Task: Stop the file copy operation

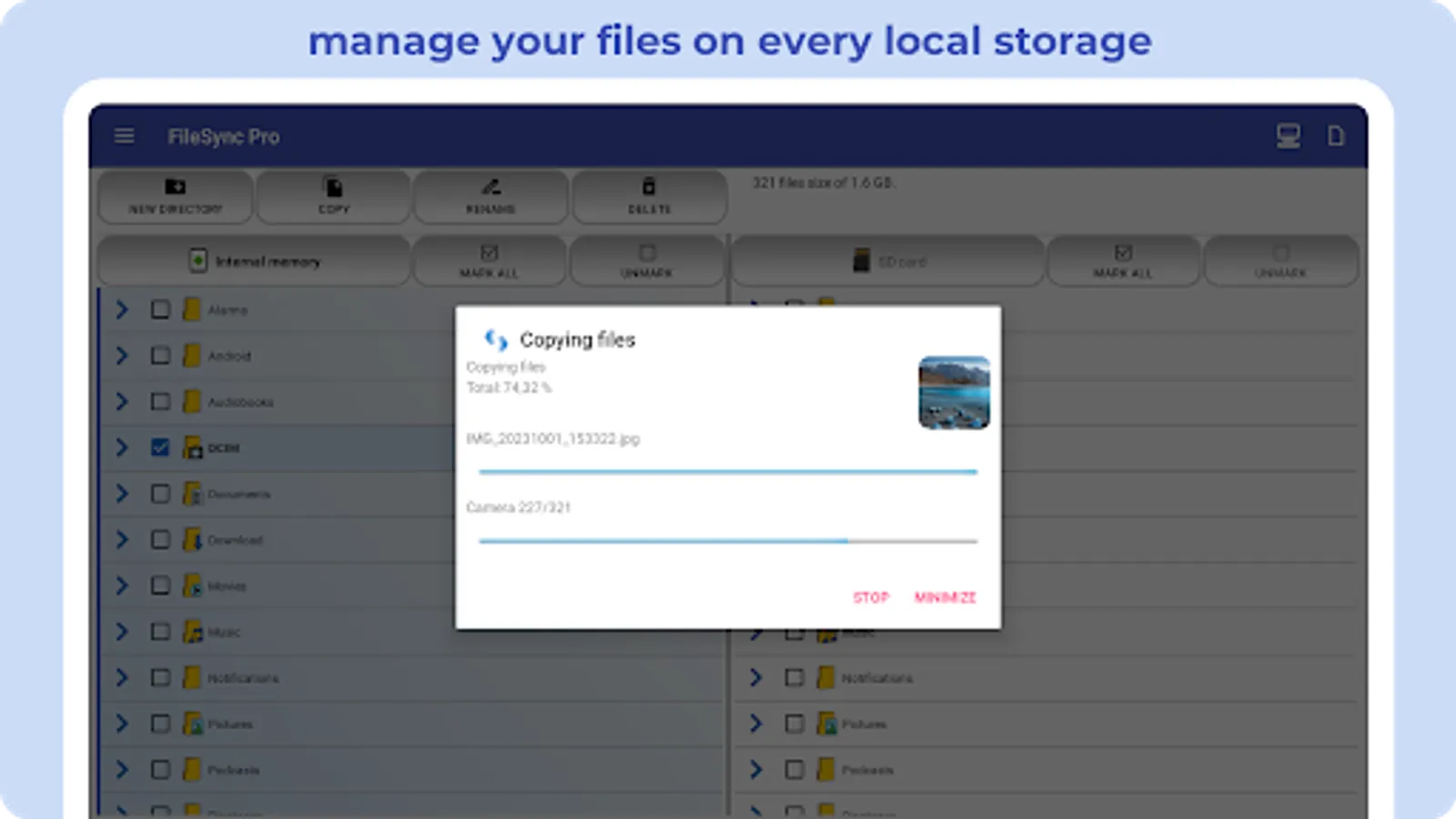Action: (x=871, y=597)
